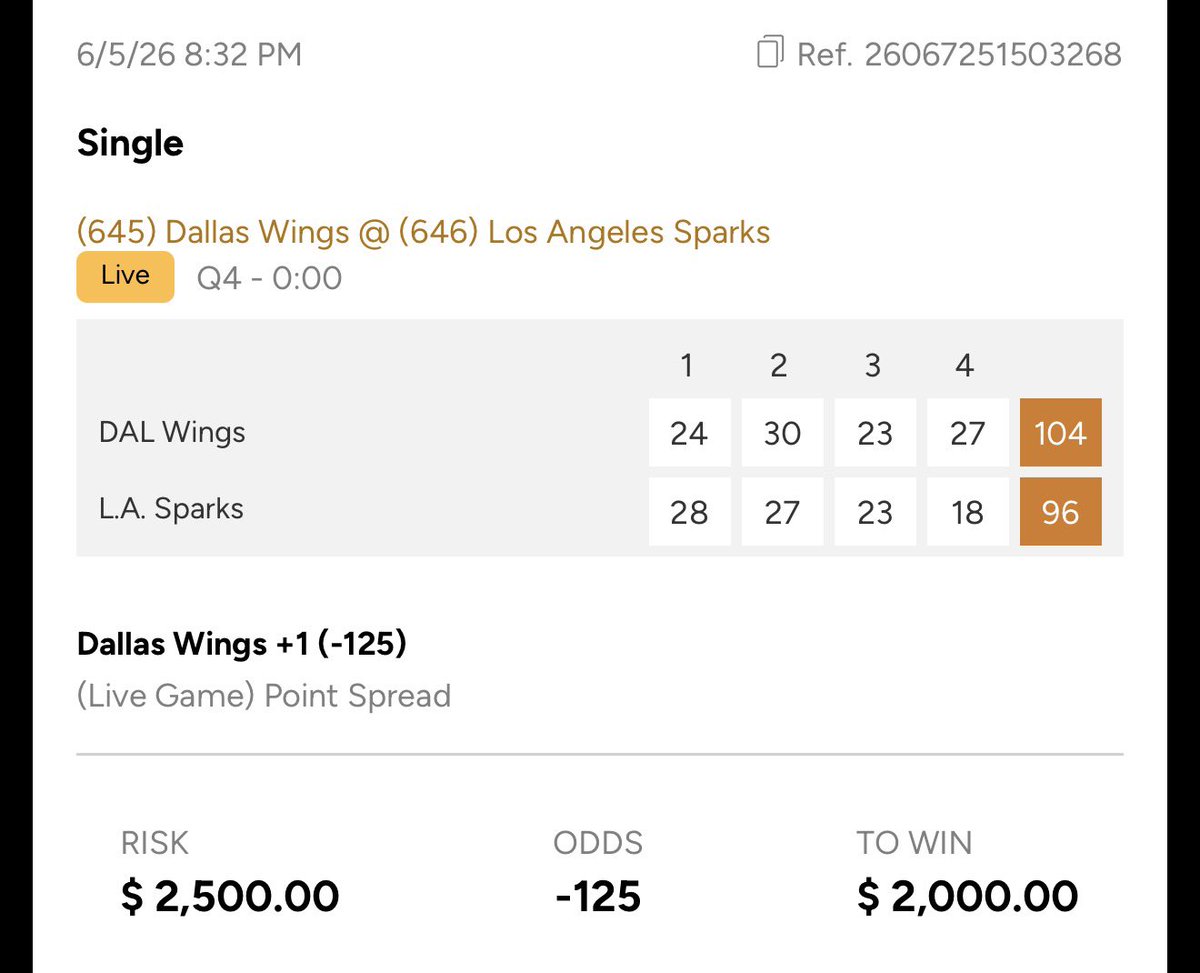Select the quarter 1 column header

click(x=687, y=366)
